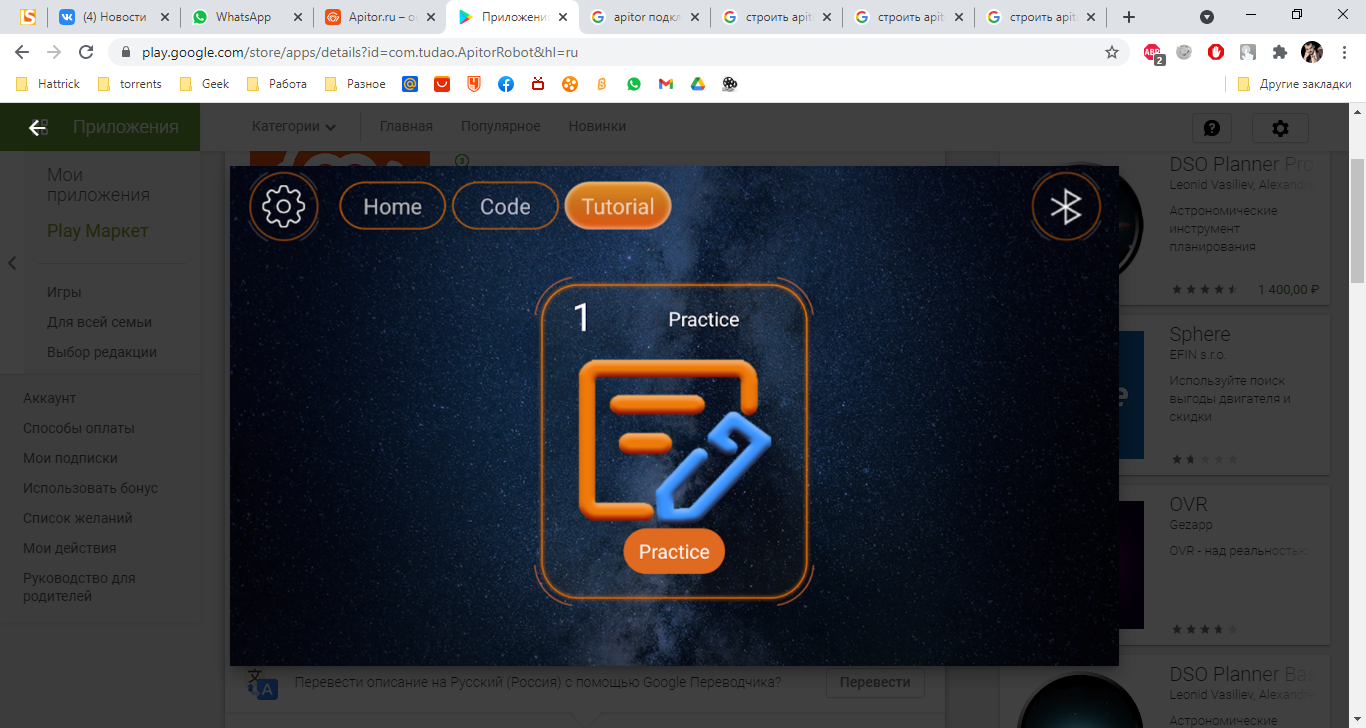1366x728 pixels.
Task: Switch to the WhatsApp browser tab
Action: pyautogui.click(x=243, y=17)
